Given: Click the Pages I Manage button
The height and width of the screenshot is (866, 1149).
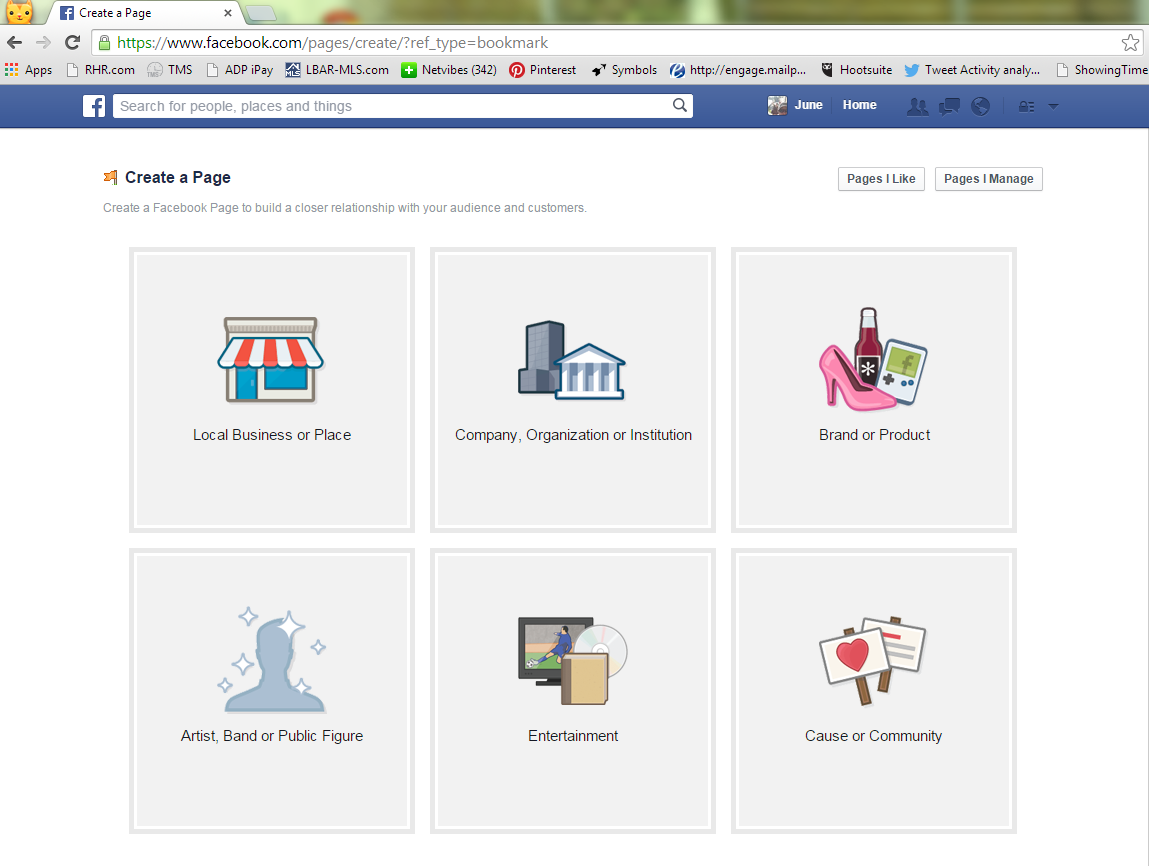Looking at the screenshot, I should click(989, 179).
